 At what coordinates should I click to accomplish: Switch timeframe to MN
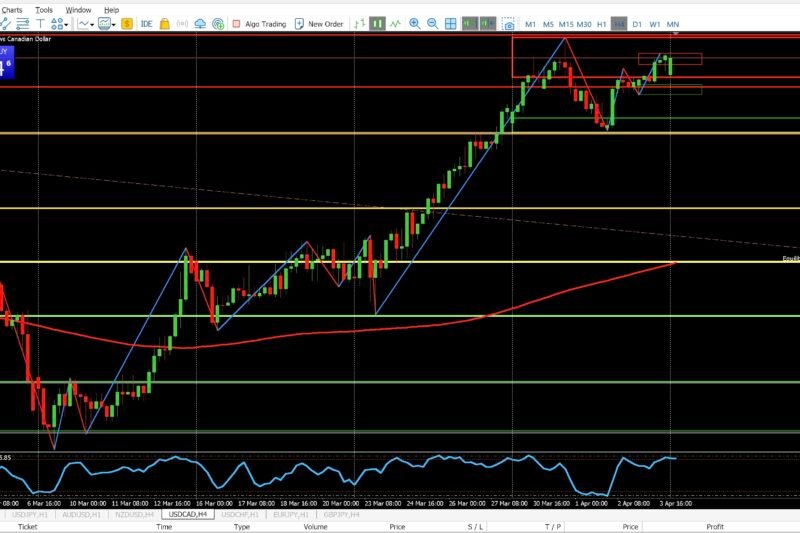pos(673,24)
